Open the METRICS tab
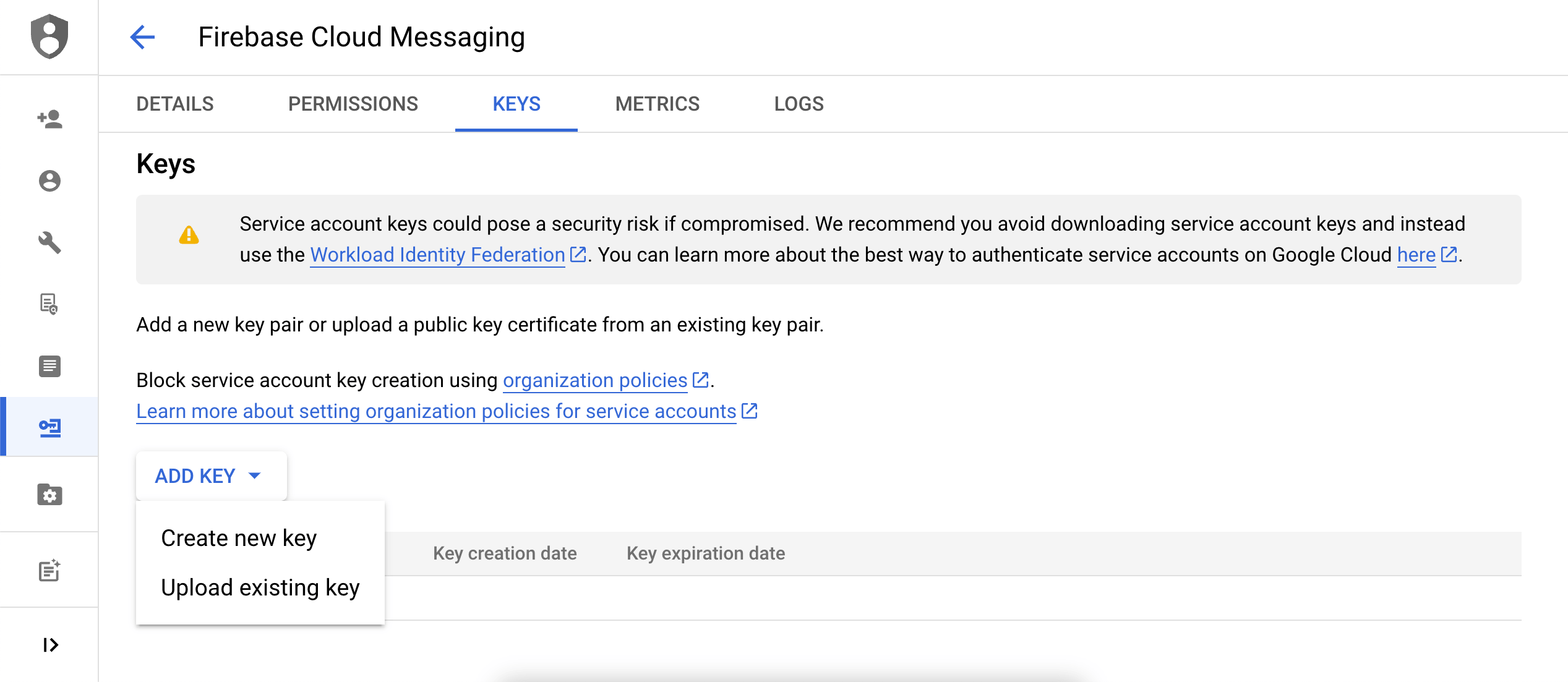The height and width of the screenshot is (682, 1568). (657, 104)
